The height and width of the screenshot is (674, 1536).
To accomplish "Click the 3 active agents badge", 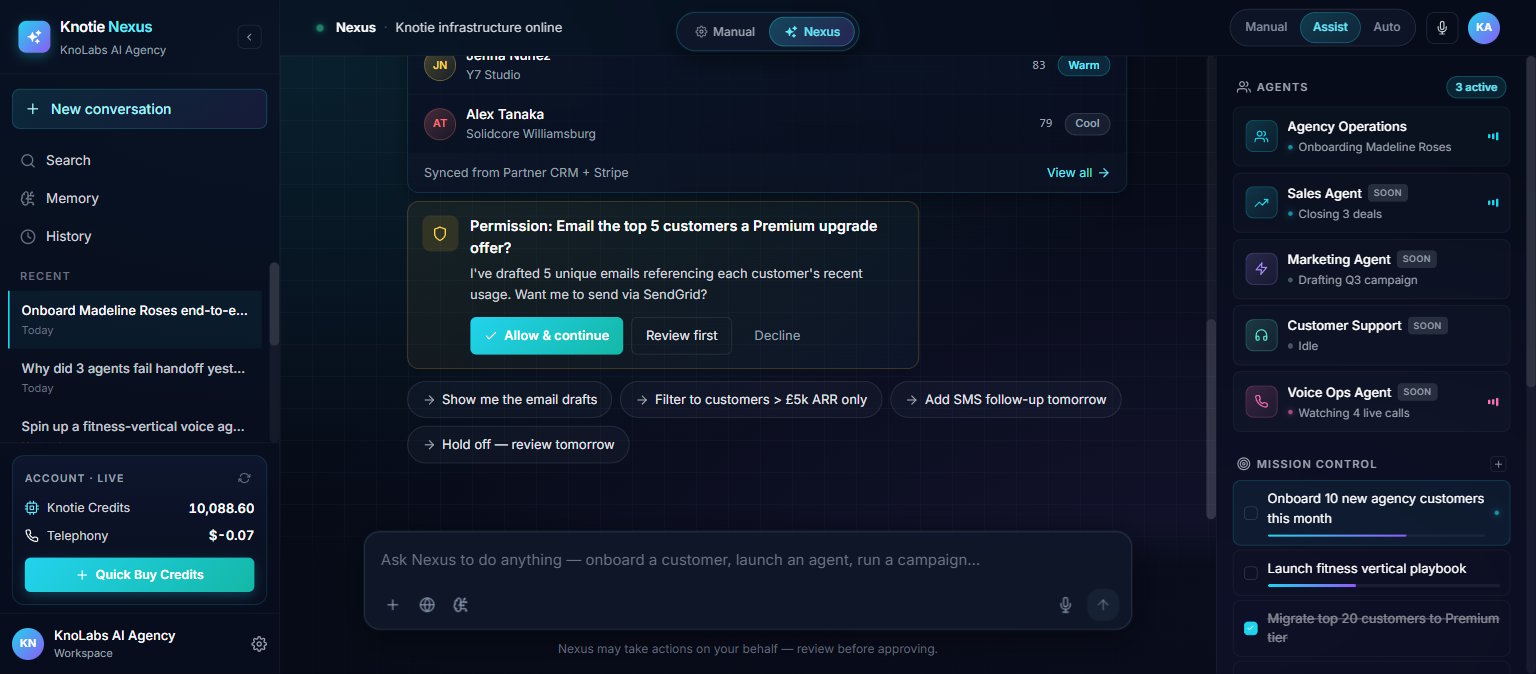I will (1476, 87).
